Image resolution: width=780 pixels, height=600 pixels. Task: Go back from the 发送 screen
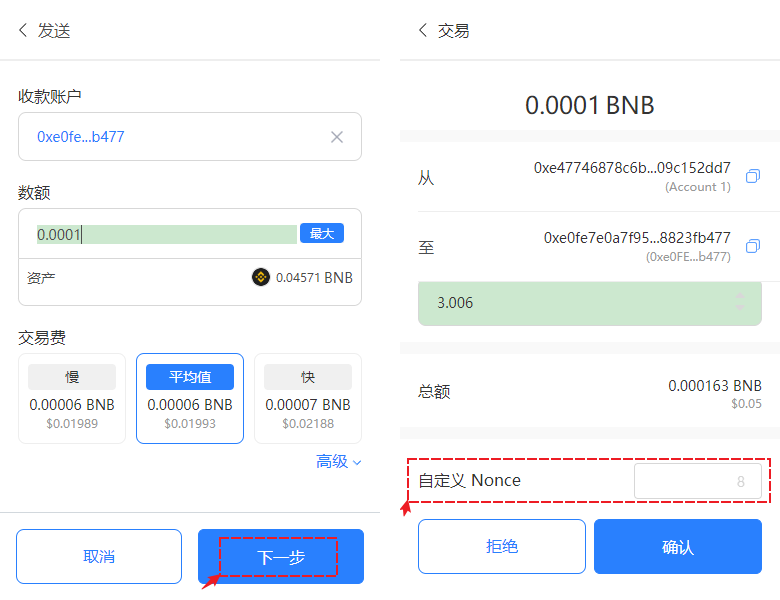(24, 30)
